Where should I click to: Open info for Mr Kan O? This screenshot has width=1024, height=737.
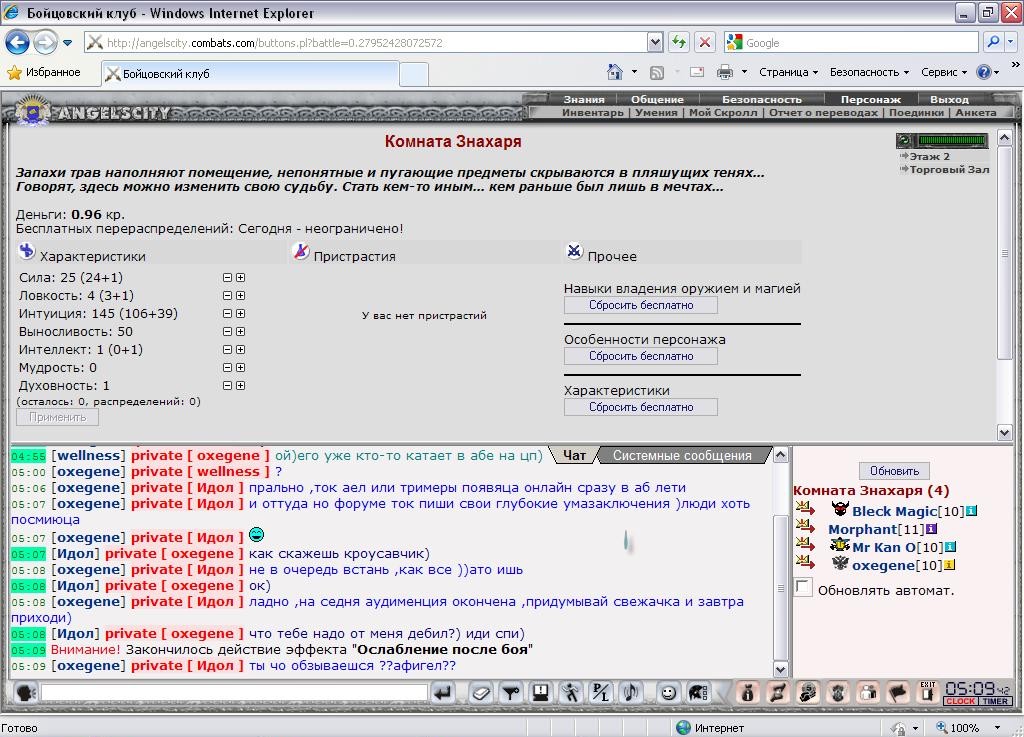pos(951,547)
